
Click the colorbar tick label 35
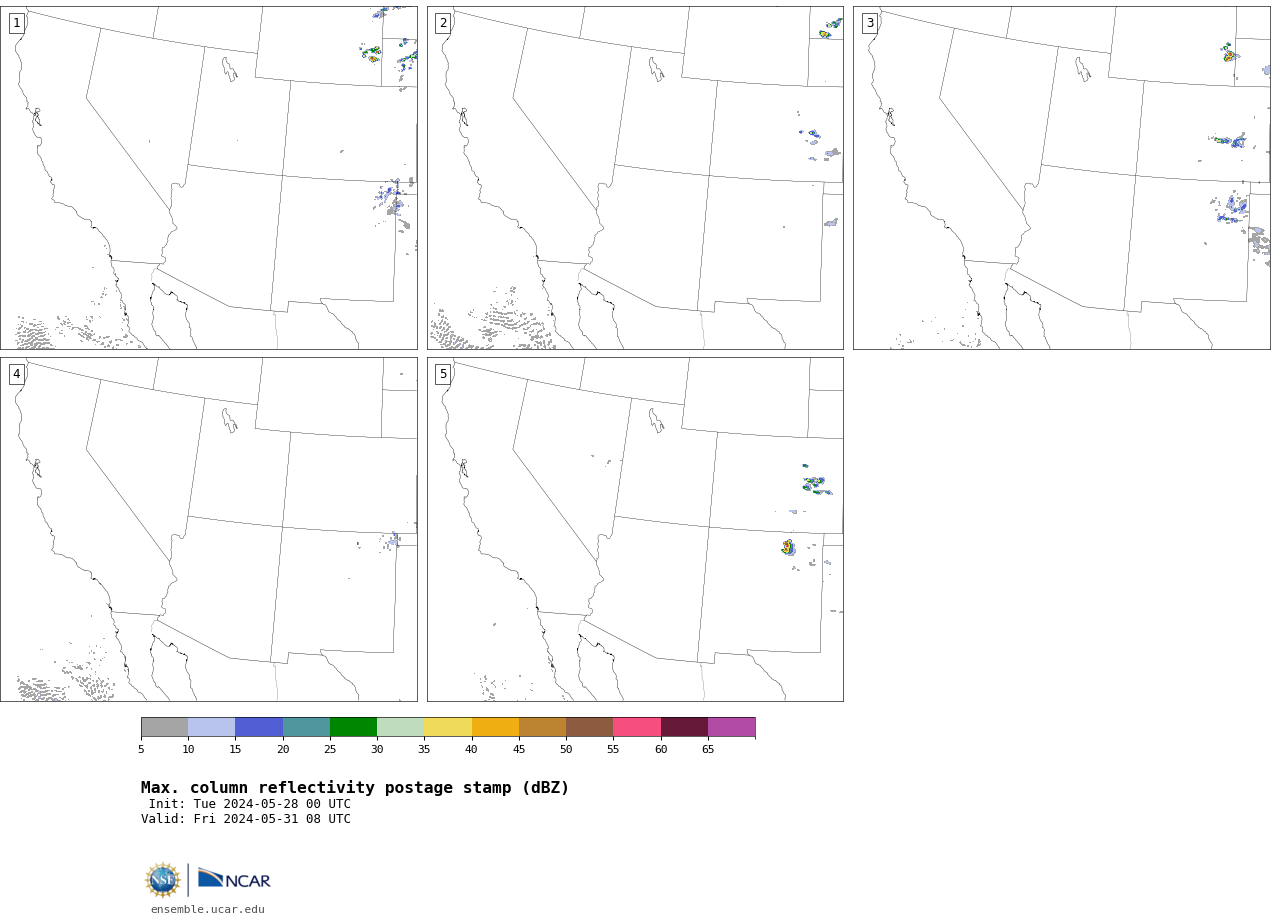pos(424,749)
